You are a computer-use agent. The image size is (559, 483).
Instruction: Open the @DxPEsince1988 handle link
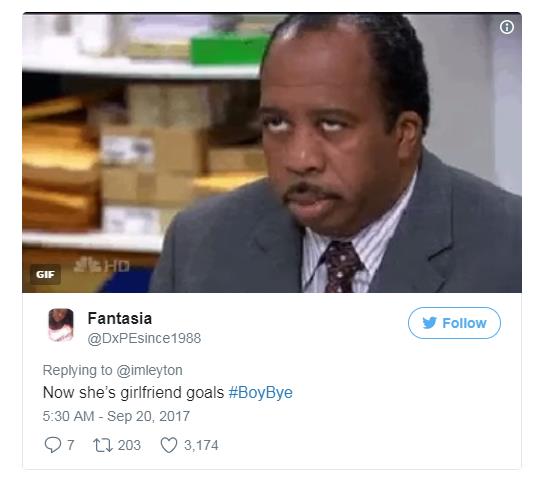[144, 338]
